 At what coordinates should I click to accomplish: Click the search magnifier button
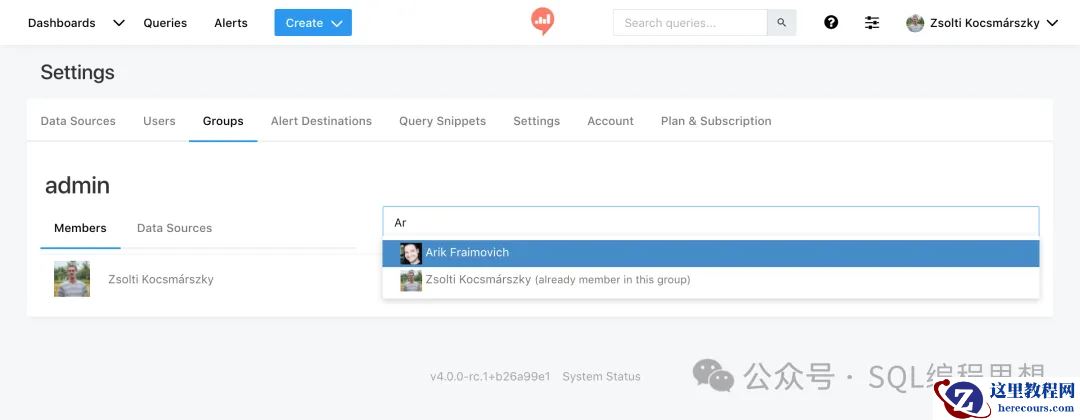point(782,23)
